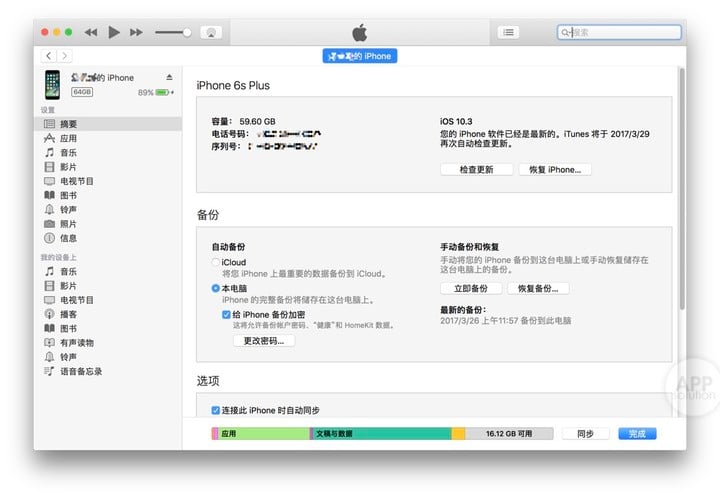
Task: Open 影片 under 我的设备上
Action: pos(108,285)
